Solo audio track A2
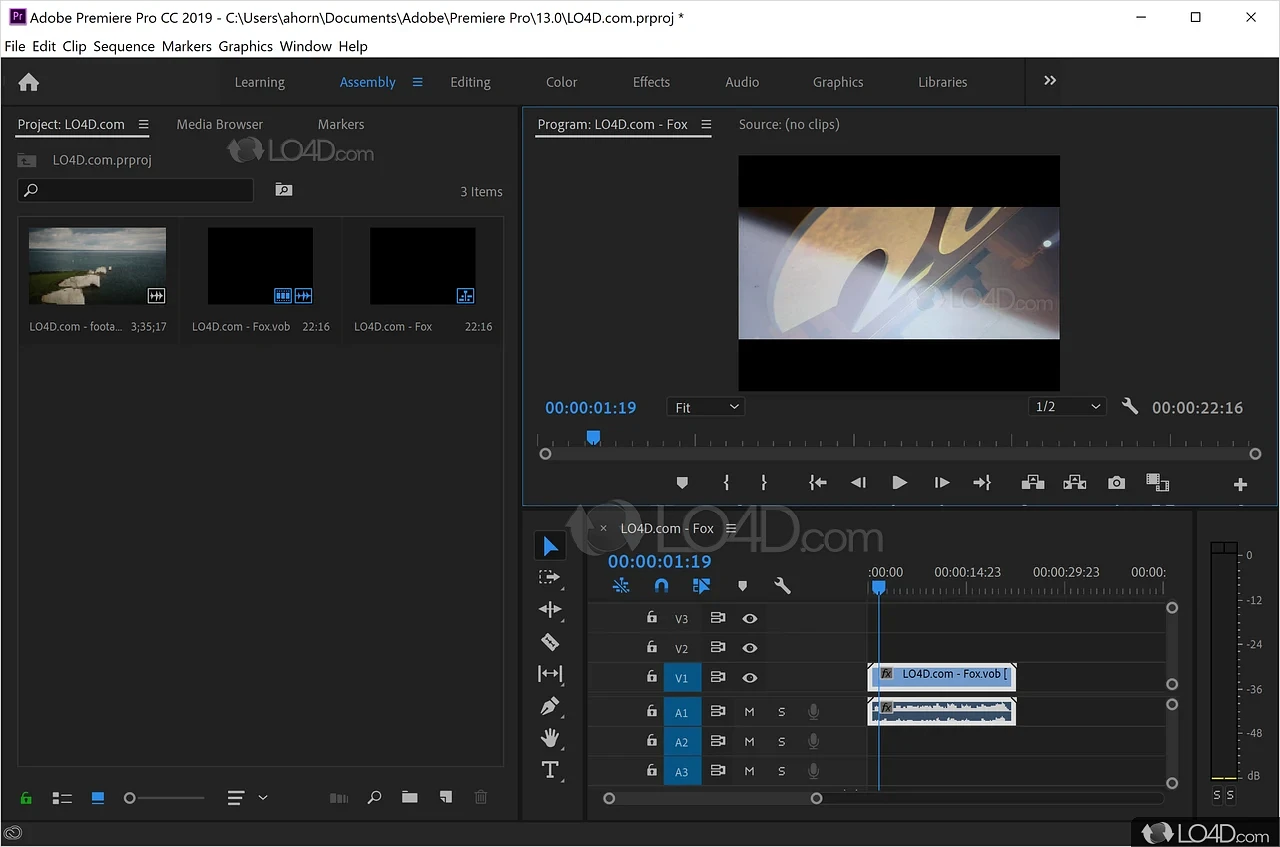The image size is (1280, 847). click(x=781, y=741)
